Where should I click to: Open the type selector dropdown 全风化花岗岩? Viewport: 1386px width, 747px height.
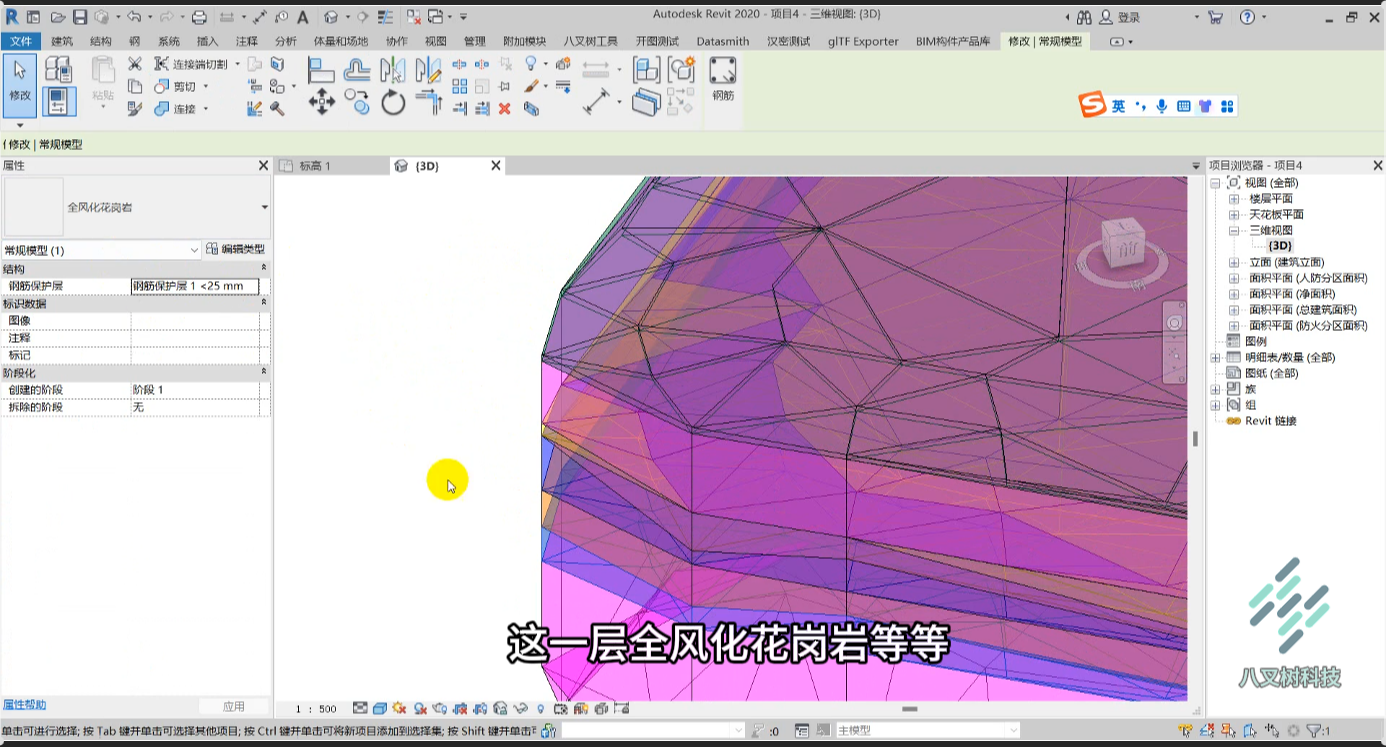(265, 207)
